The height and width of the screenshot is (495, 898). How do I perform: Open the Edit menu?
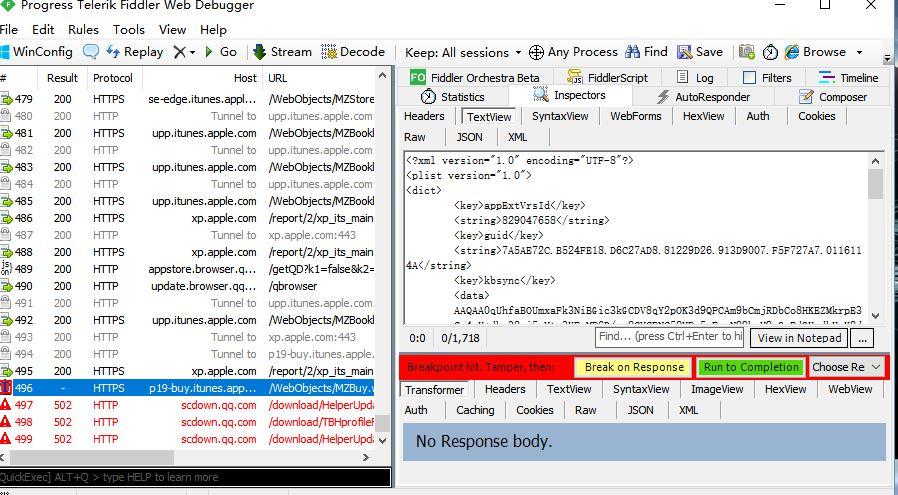tap(43, 30)
